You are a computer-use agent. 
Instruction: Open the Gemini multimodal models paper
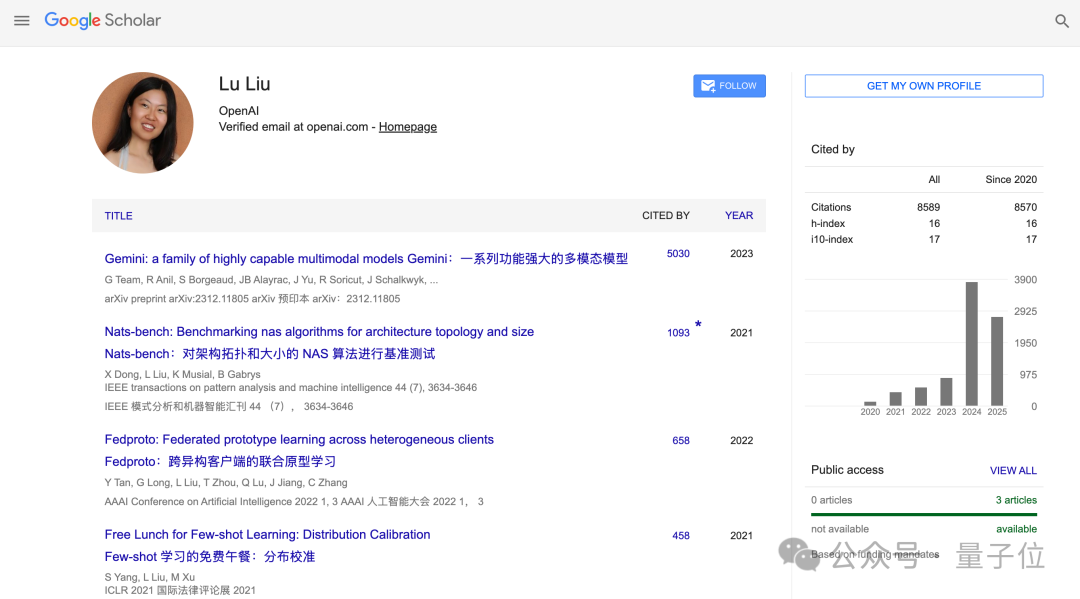point(366,259)
